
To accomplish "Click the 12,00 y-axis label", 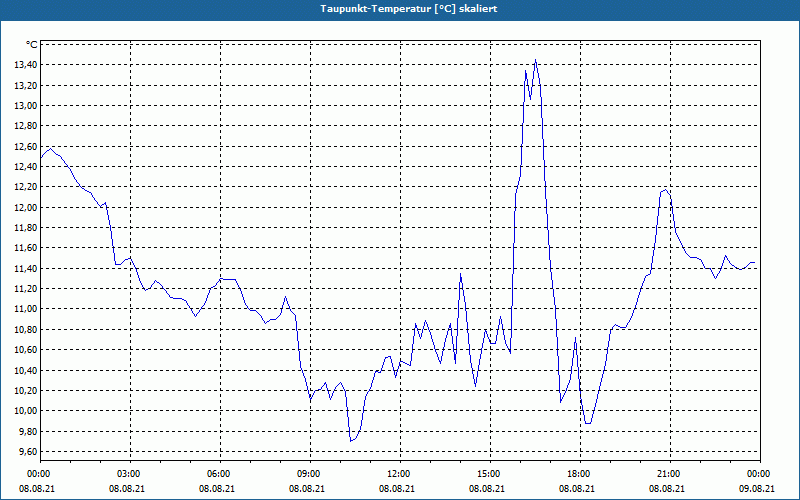I will pyautogui.click(x=25, y=208).
